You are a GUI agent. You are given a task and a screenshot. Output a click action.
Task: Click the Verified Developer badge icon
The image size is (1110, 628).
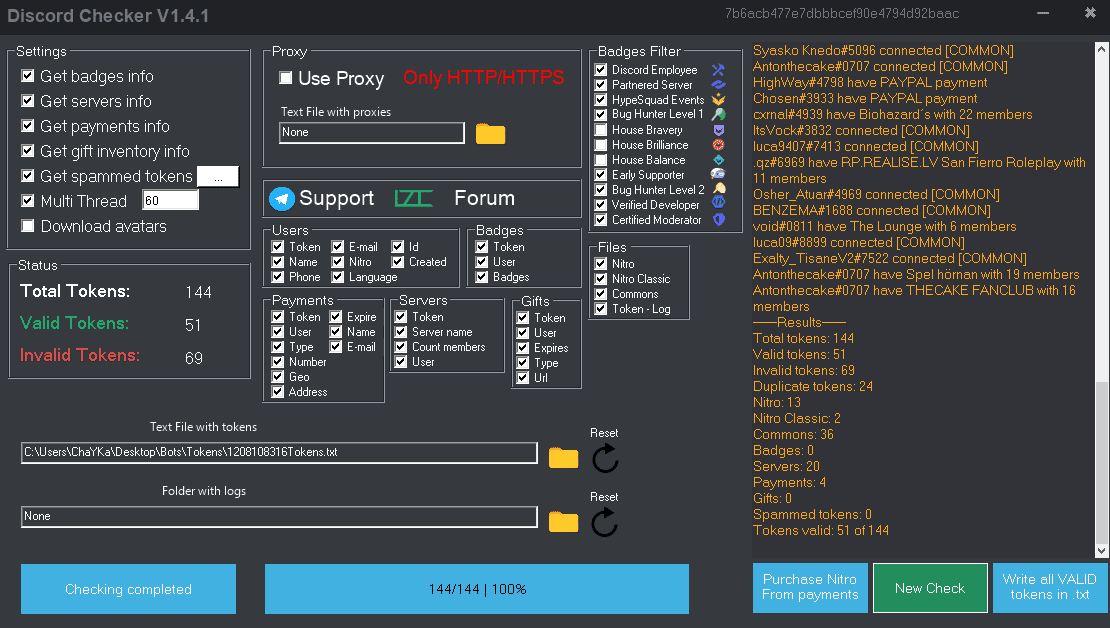(719, 204)
